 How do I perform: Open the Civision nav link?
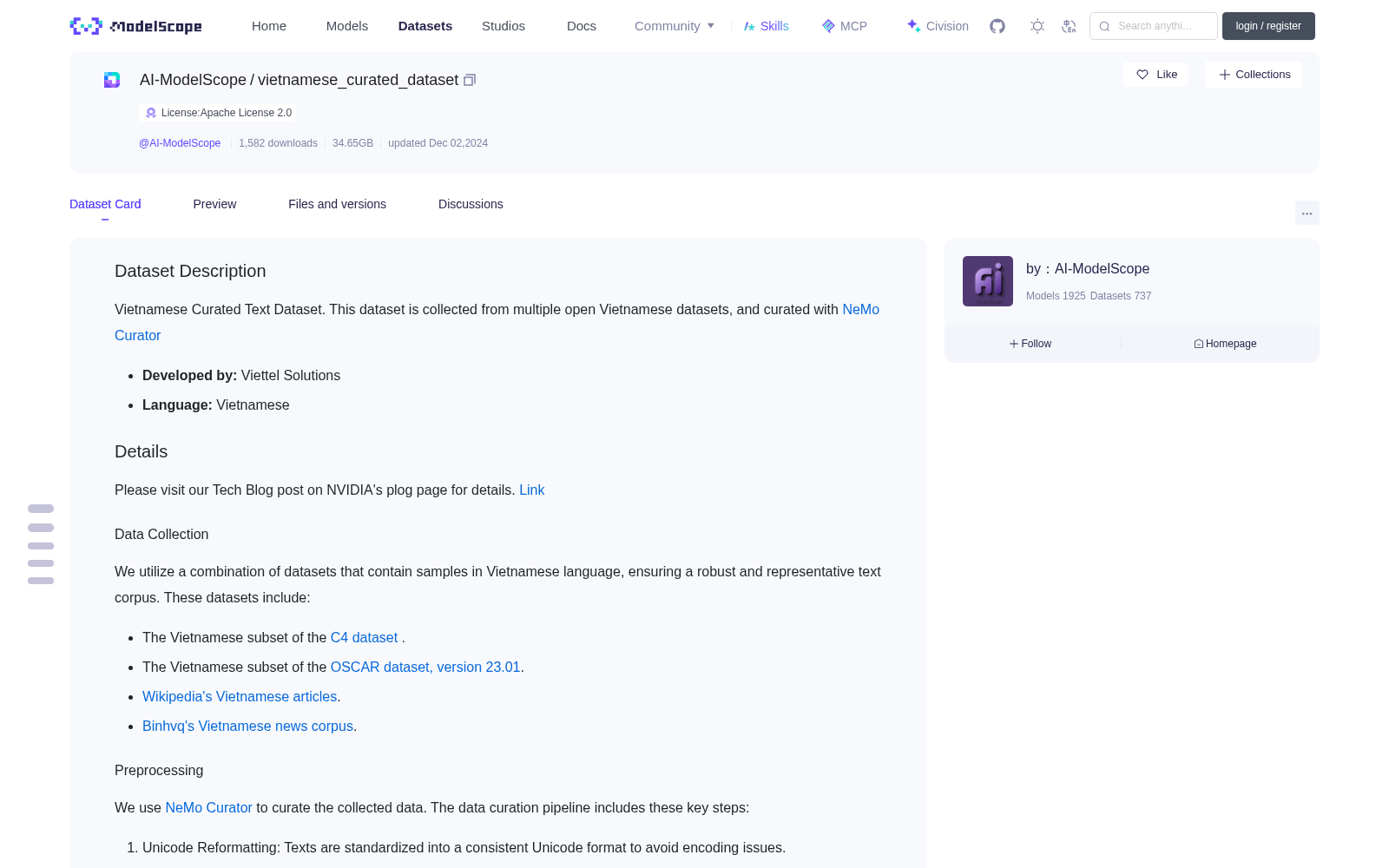pos(938,26)
